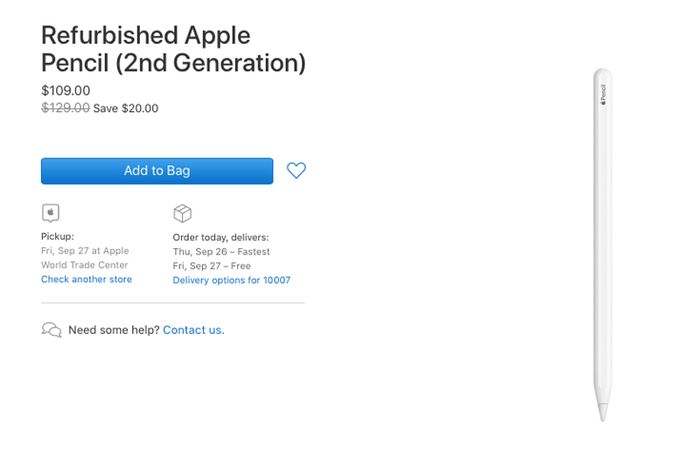The image size is (700, 466).
Task: Select the $109.00 current price
Action: (x=66, y=91)
